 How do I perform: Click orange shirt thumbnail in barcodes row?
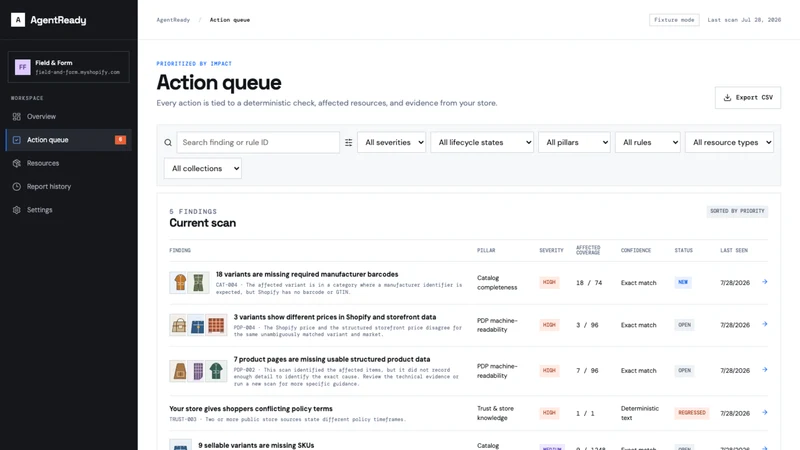[x=180, y=283]
